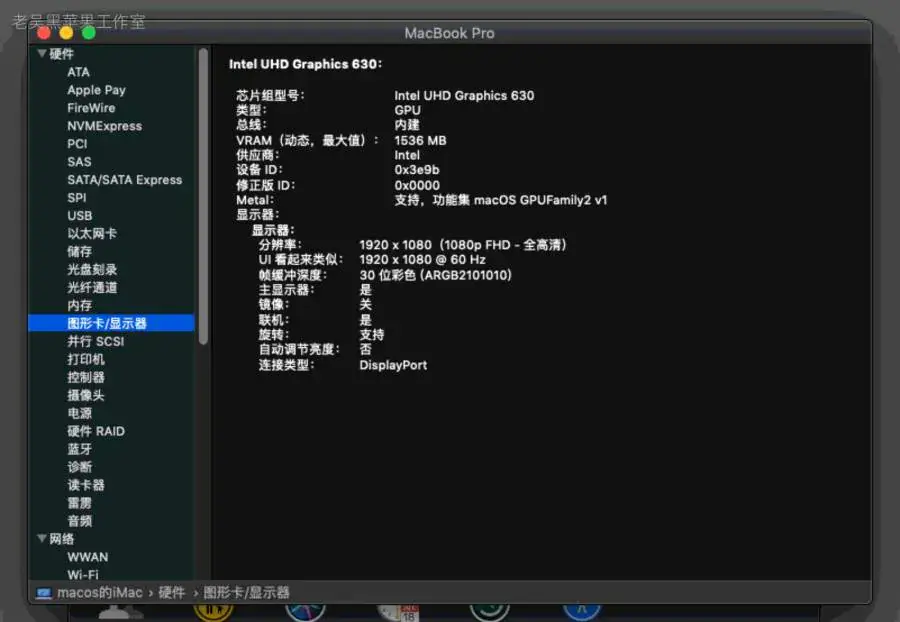Click the DisplayPort connection type value
This screenshot has width=900, height=622.
point(393,365)
